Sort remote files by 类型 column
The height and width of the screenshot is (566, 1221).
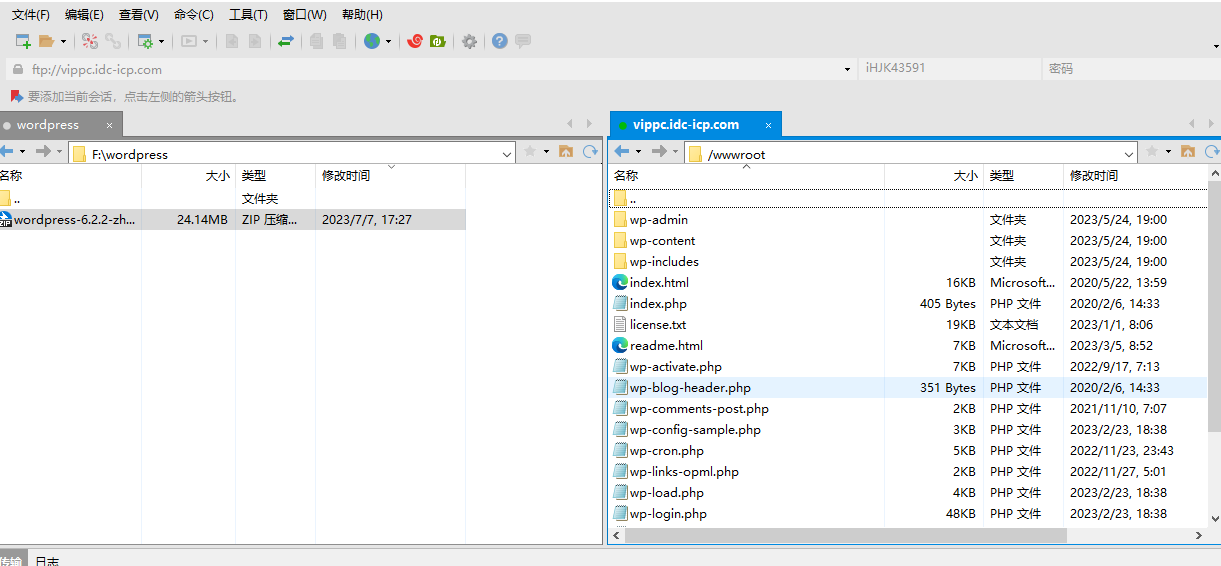pos(1023,176)
